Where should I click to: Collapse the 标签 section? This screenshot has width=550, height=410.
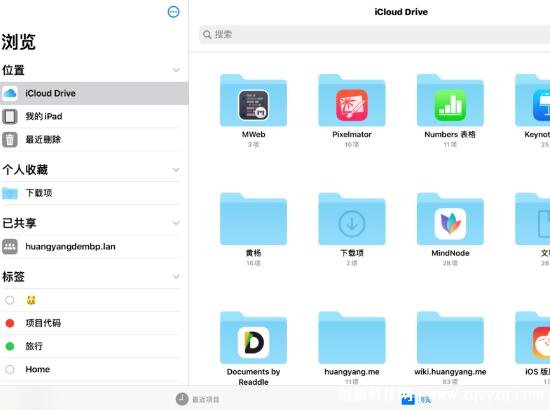176,277
